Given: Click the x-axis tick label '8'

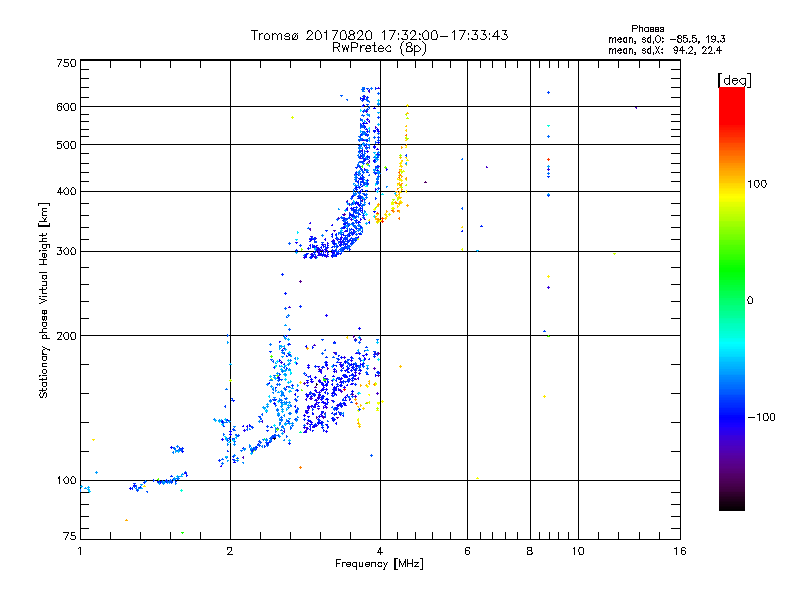Looking at the screenshot, I should (x=530, y=551).
